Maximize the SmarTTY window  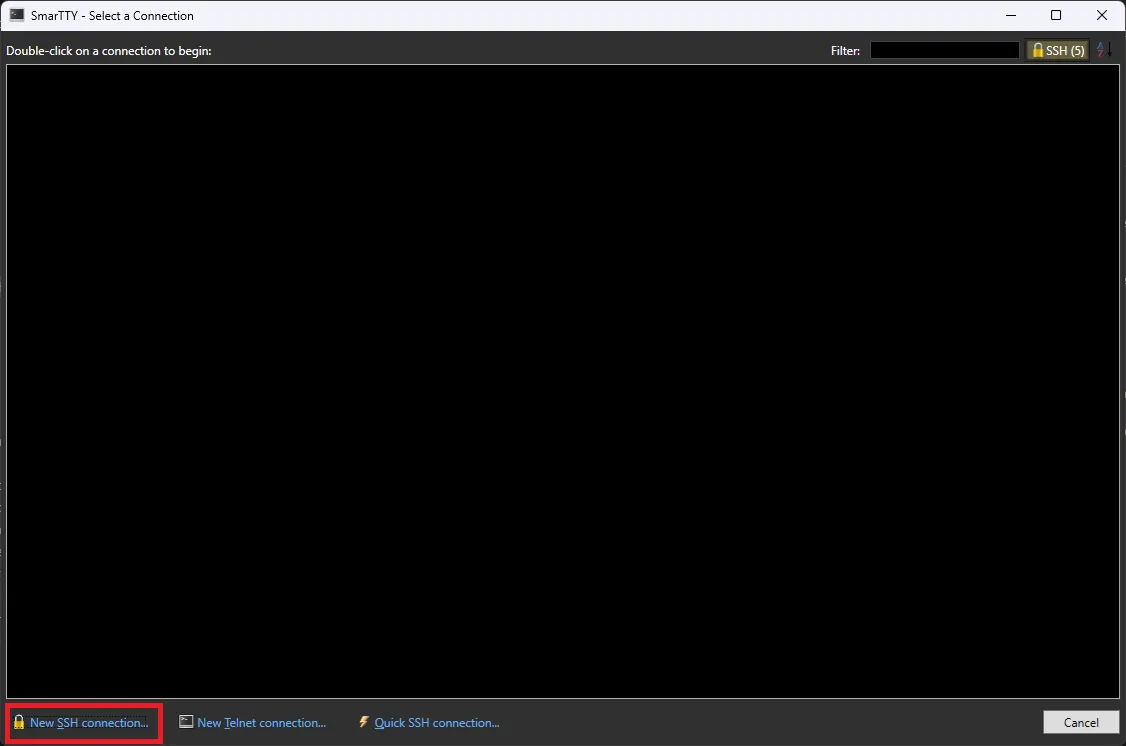1056,15
